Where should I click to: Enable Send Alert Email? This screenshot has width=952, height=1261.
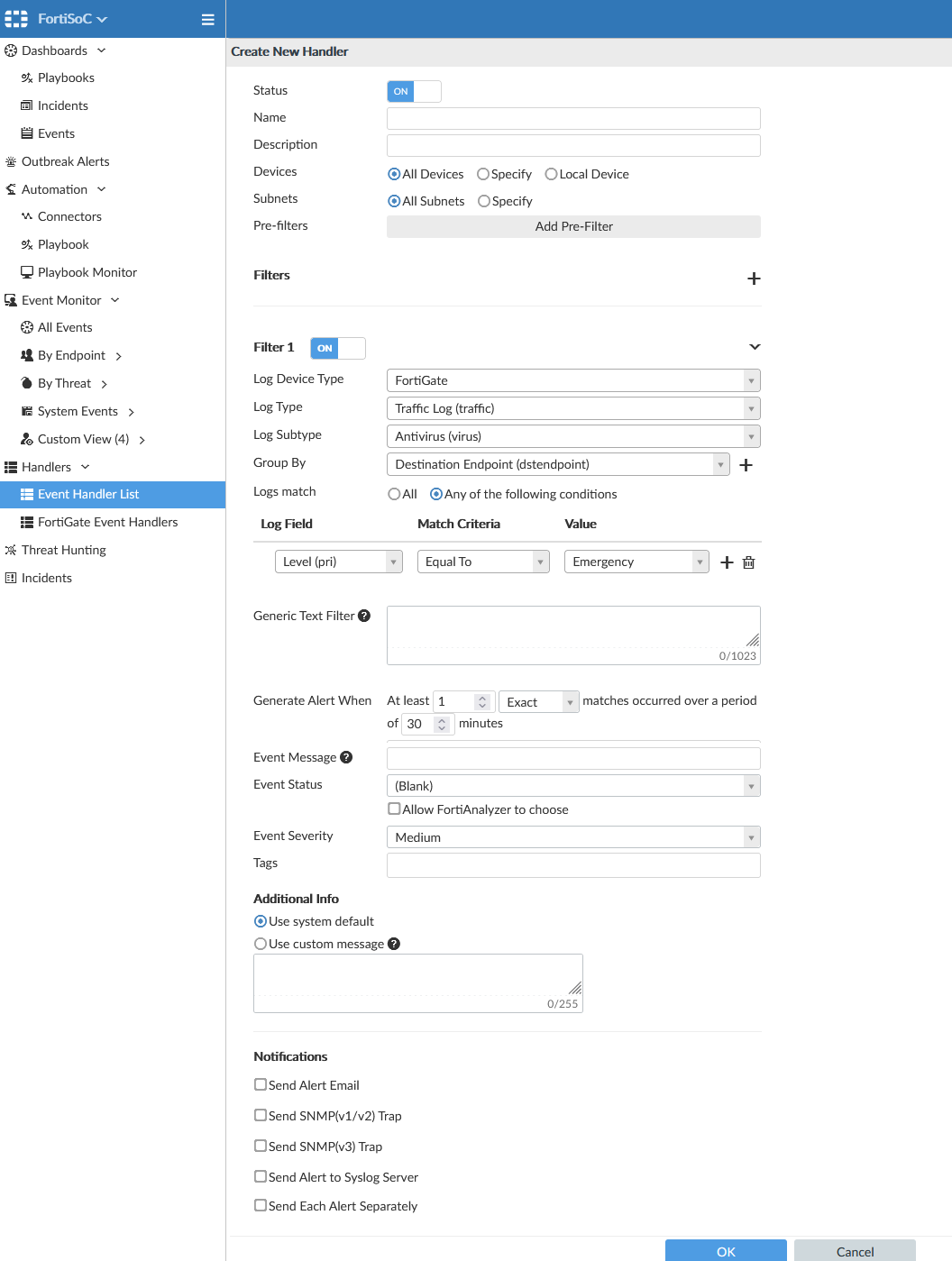tap(261, 1084)
